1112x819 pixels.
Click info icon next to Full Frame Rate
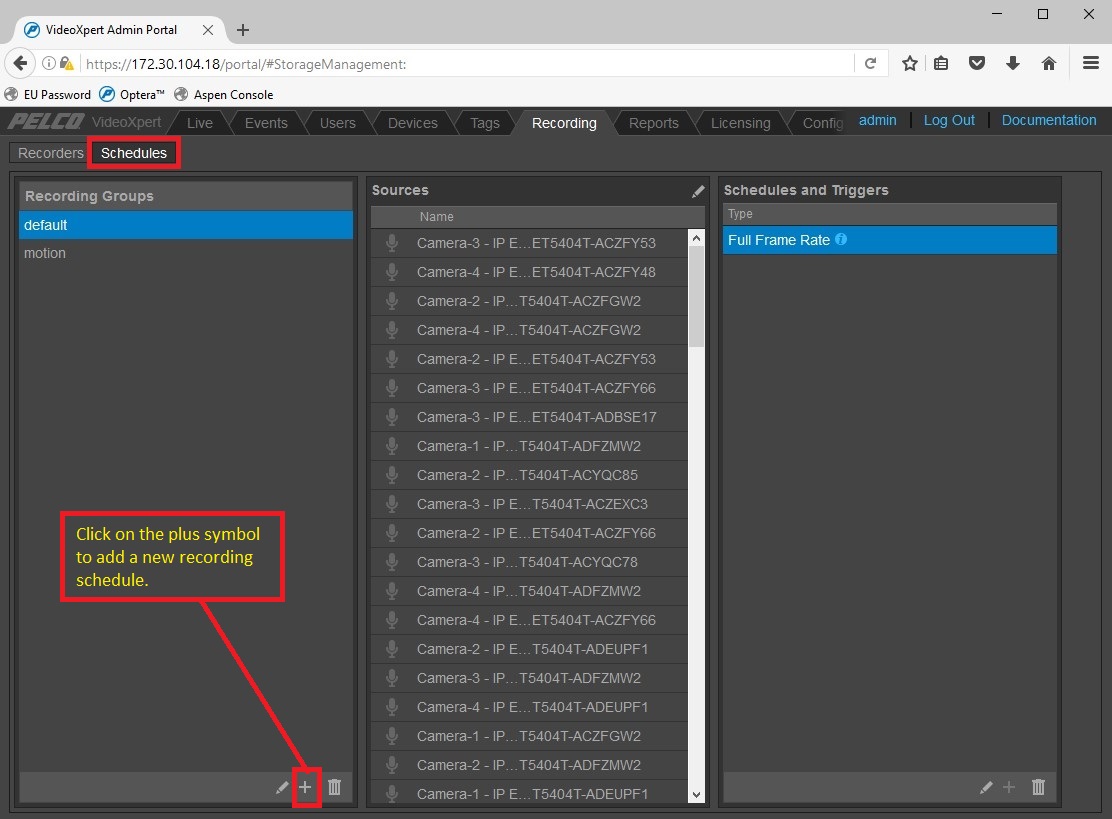click(841, 240)
